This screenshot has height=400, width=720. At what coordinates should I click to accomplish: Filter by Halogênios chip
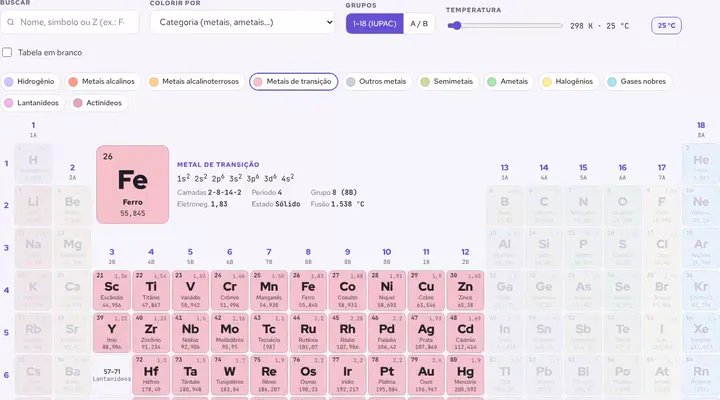(x=568, y=82)
